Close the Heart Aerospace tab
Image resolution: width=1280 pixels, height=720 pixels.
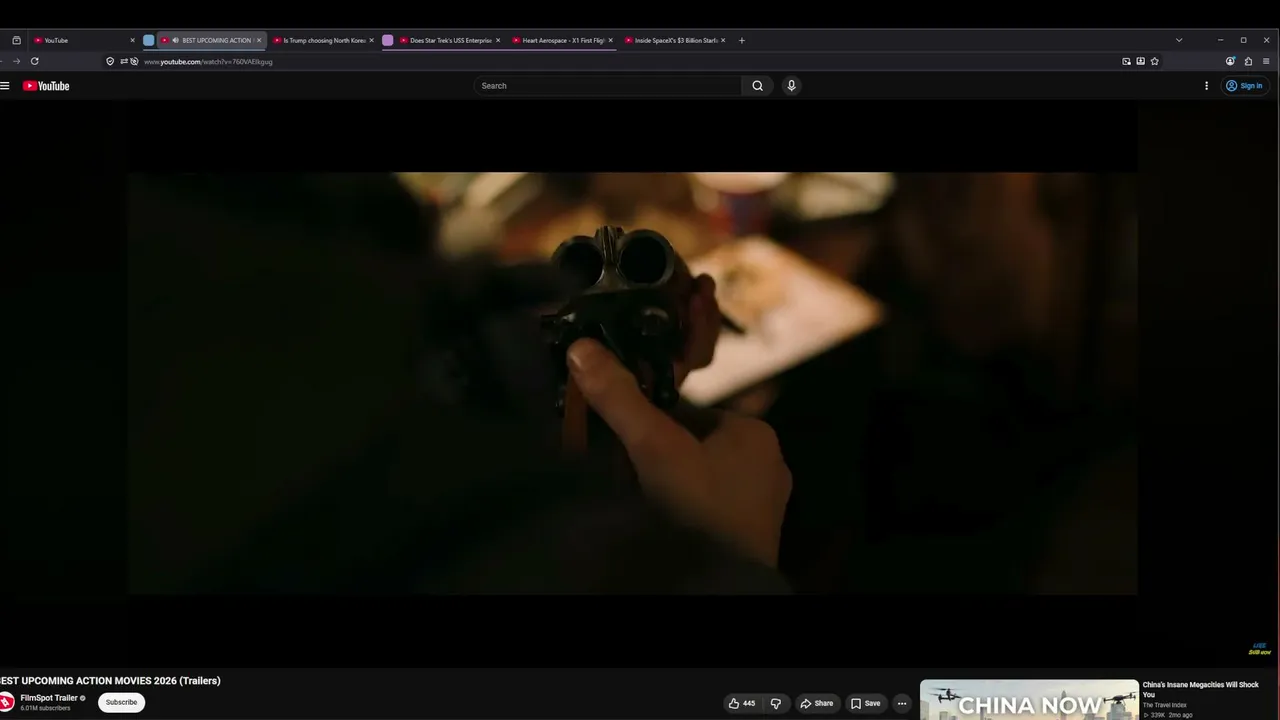pos(610,40)
